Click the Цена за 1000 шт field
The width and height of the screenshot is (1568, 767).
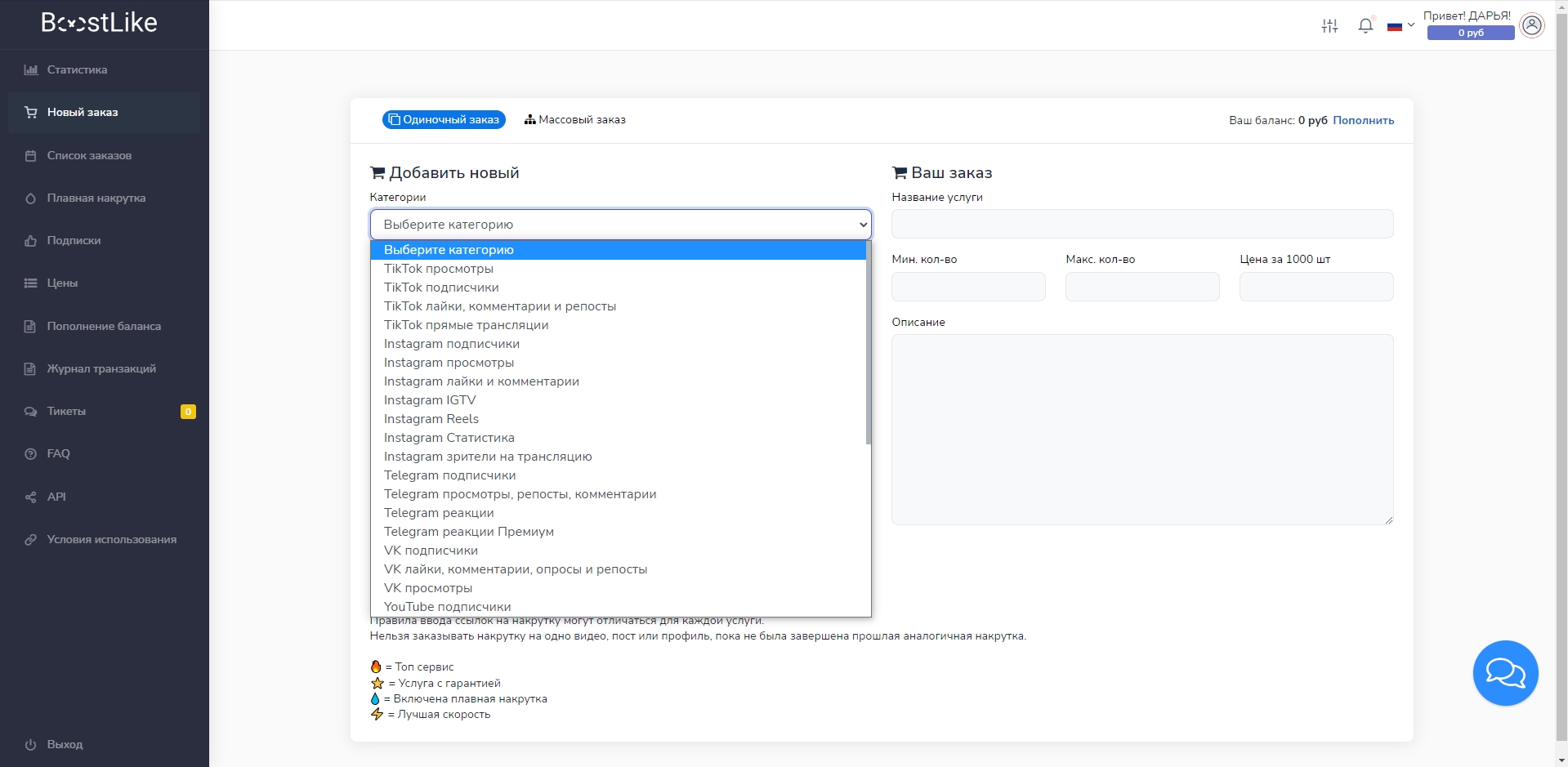point(1316,287)
